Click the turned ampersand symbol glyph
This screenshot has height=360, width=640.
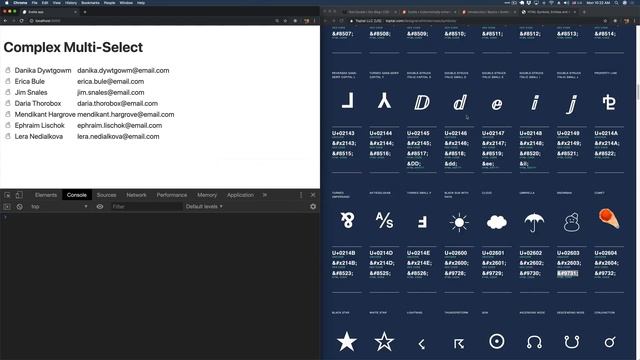[347, 220]
